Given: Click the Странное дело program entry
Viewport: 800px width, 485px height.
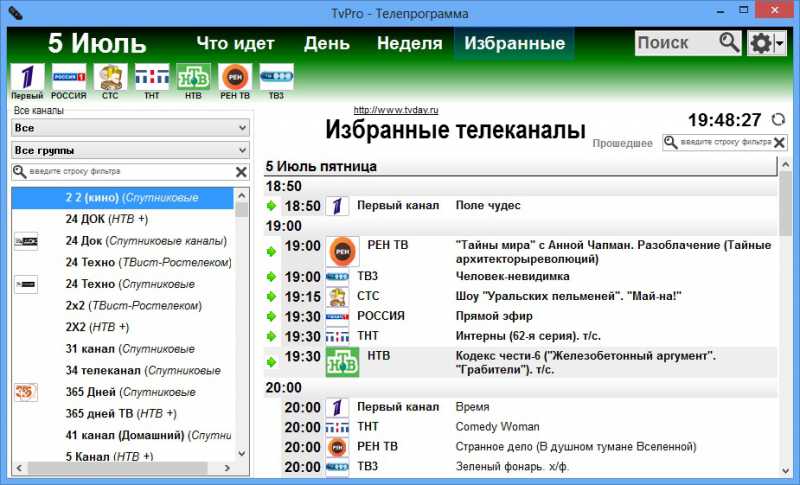Looking at the screenshot, I should coord(576,447).
